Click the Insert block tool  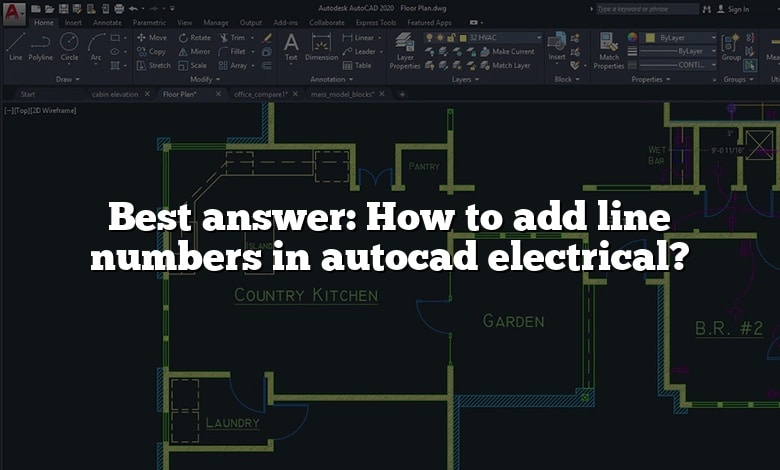click(x=557, y=46)
